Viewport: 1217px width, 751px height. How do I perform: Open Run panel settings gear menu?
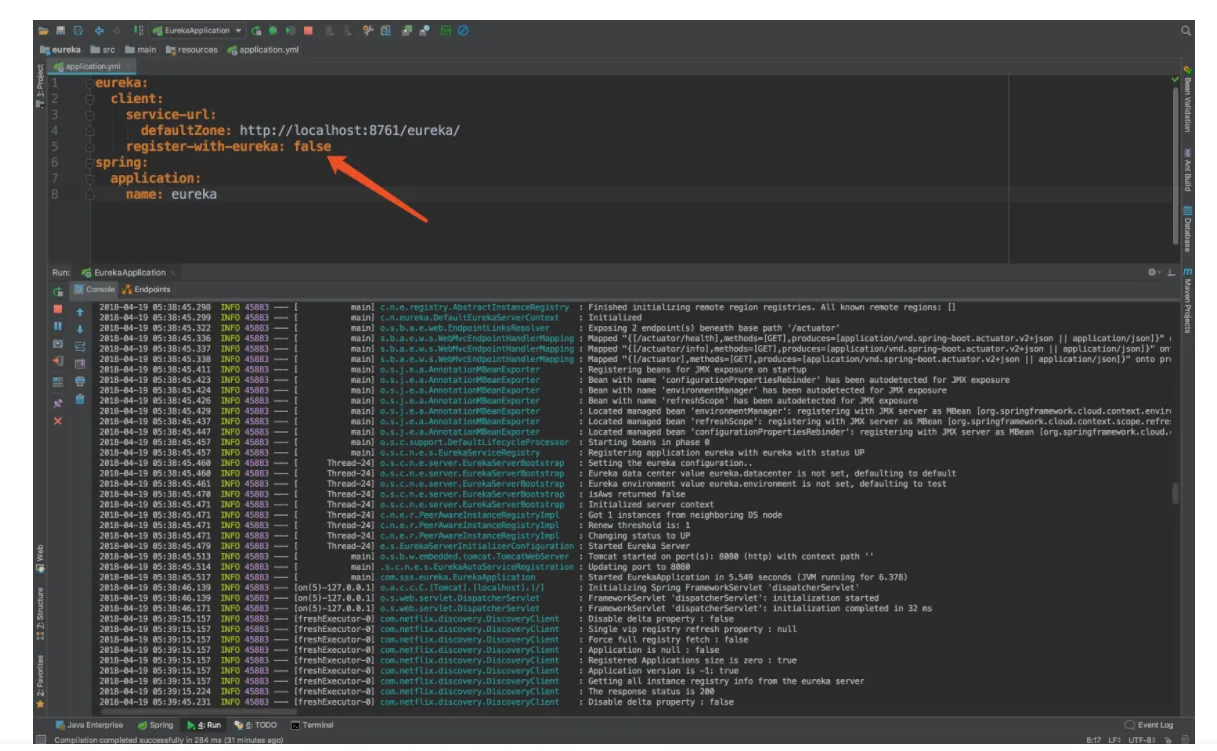click(1154, 272)
